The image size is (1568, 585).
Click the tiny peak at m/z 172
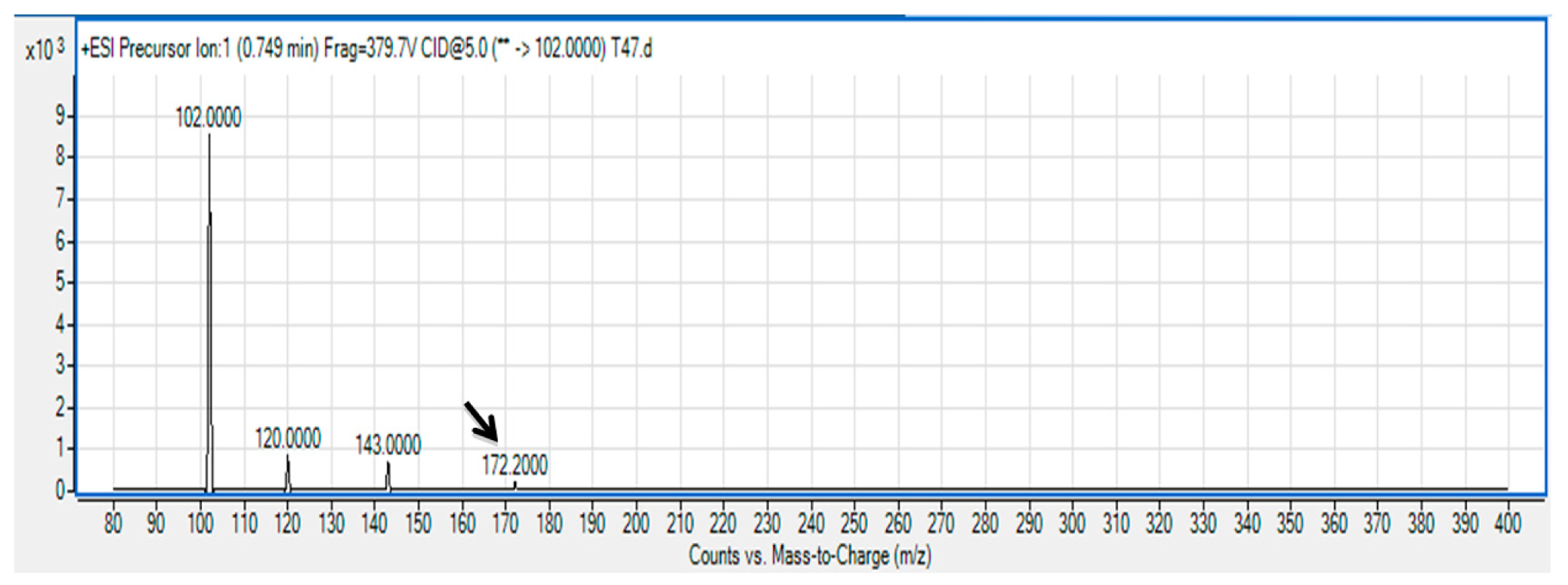[515, 485]
